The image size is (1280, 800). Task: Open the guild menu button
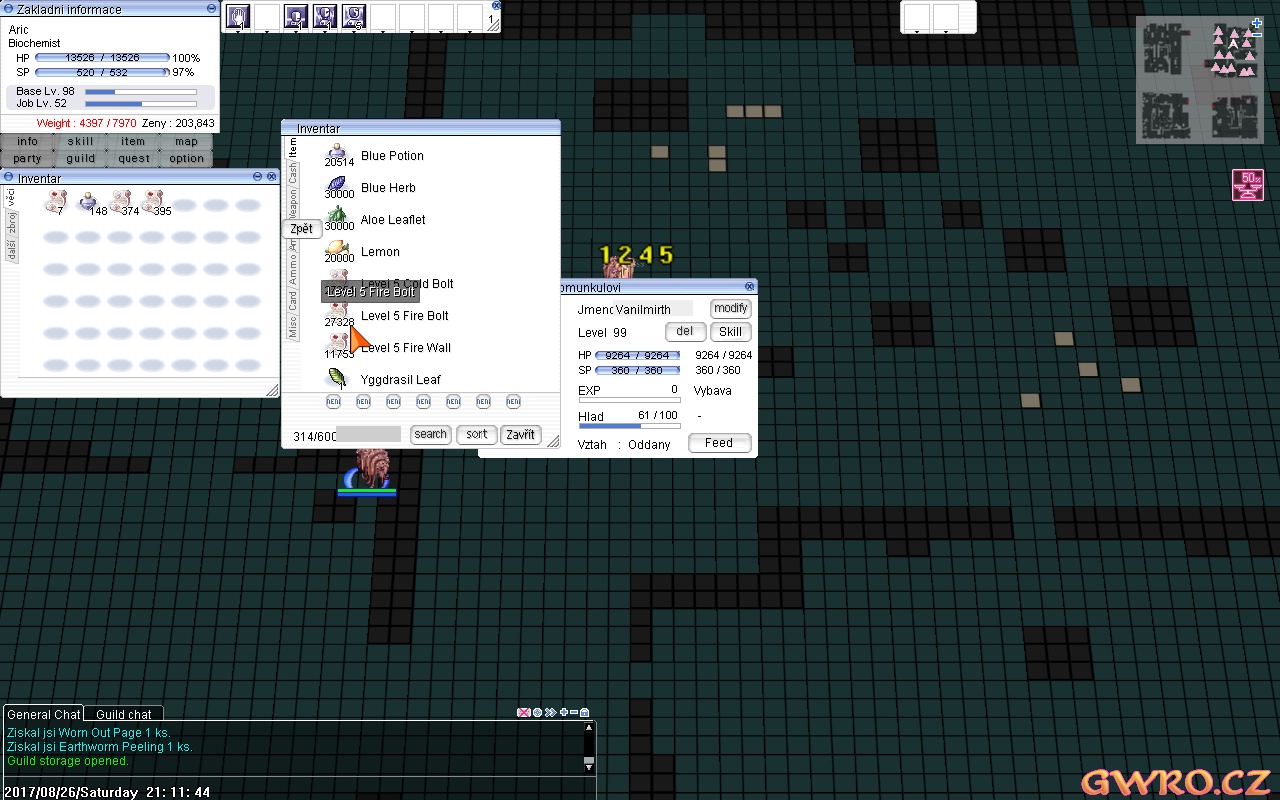[80, 158]
